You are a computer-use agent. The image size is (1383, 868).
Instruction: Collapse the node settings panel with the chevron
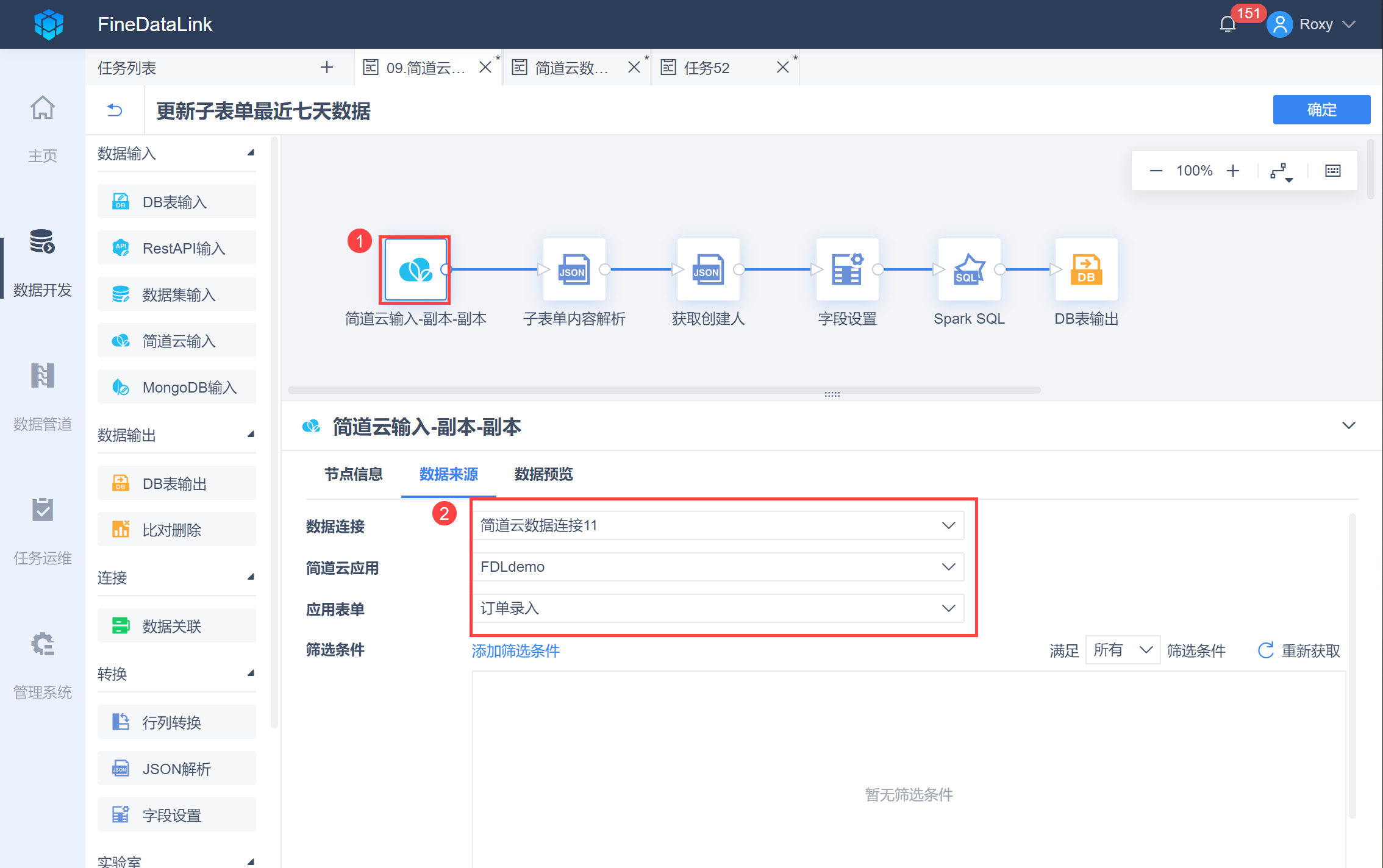[1349, 425]
